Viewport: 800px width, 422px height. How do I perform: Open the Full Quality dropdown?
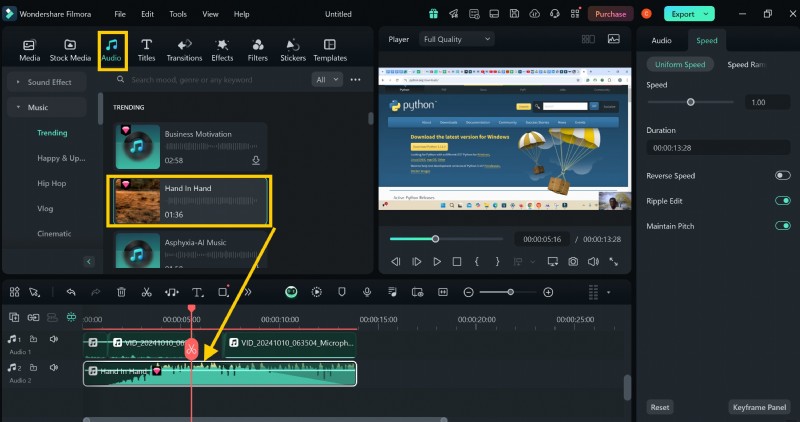457,39
